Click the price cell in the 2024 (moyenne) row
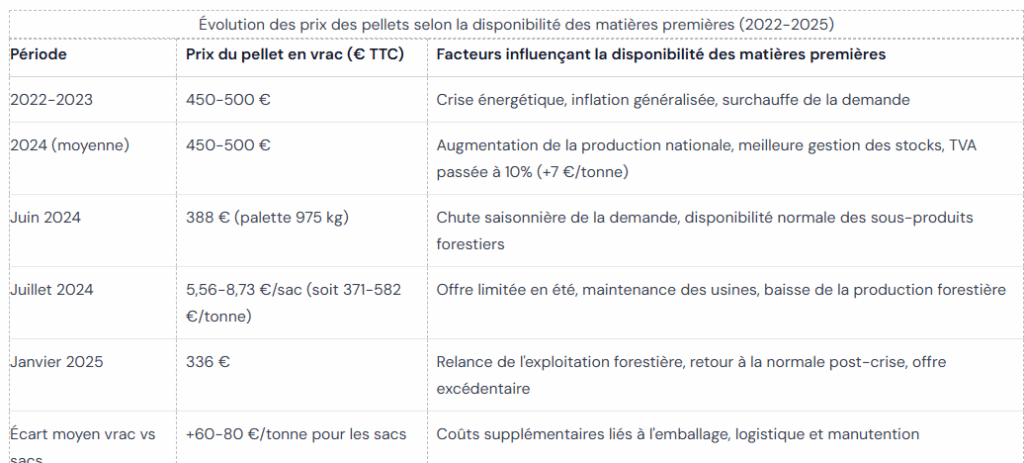 pos(228,145)
